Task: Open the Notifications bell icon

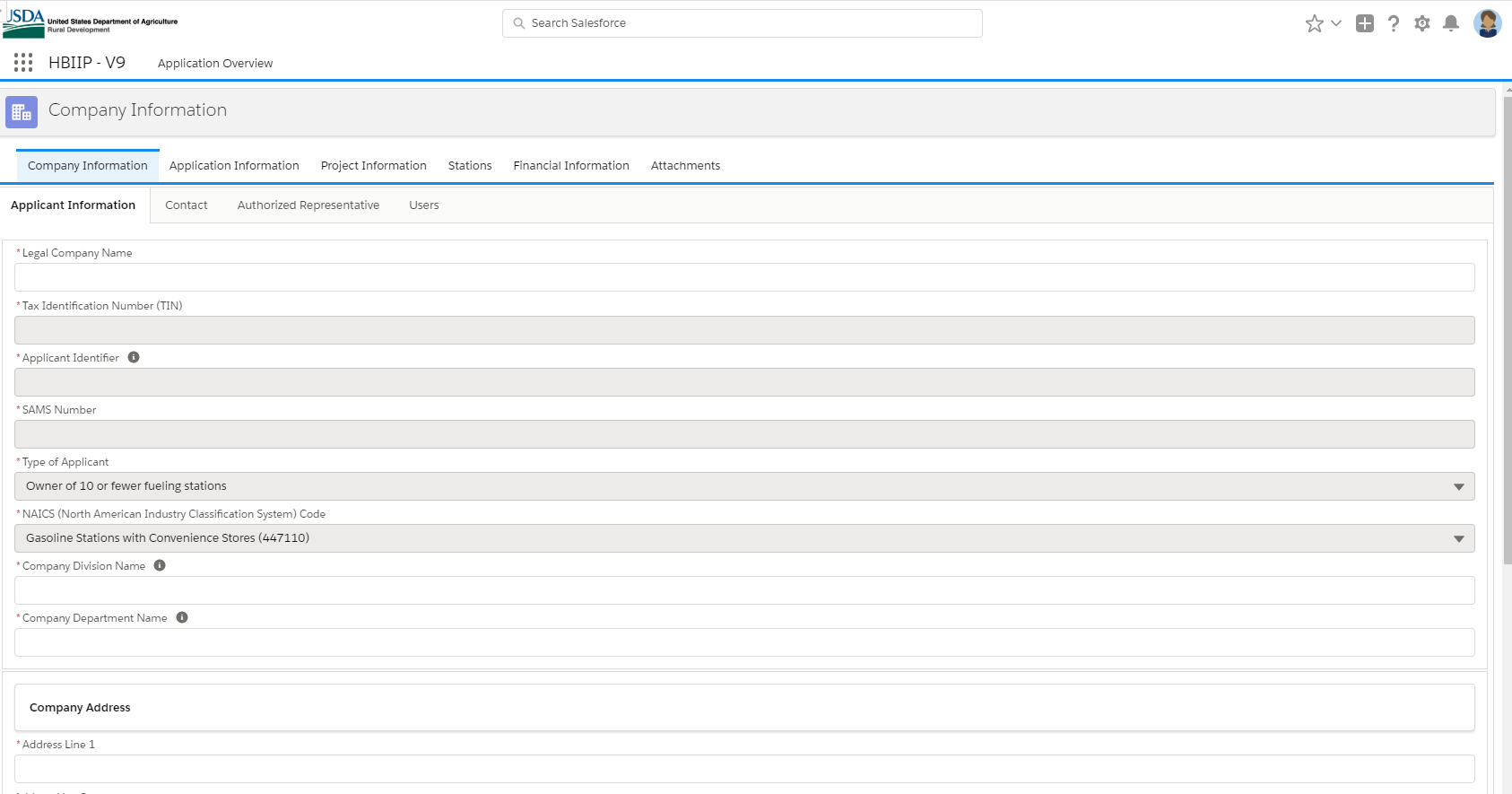Action: [x=1451, y=23]
